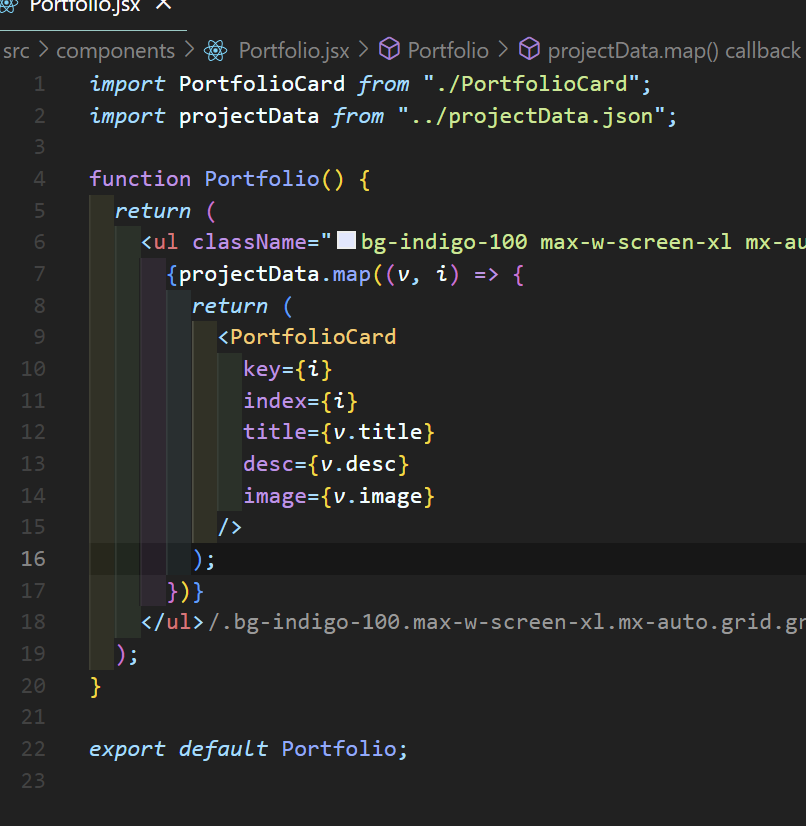806x826 pixels.
Task: Click the })} closing brackets on line 17
Action: pyautogui.click(x=185, y=591)
